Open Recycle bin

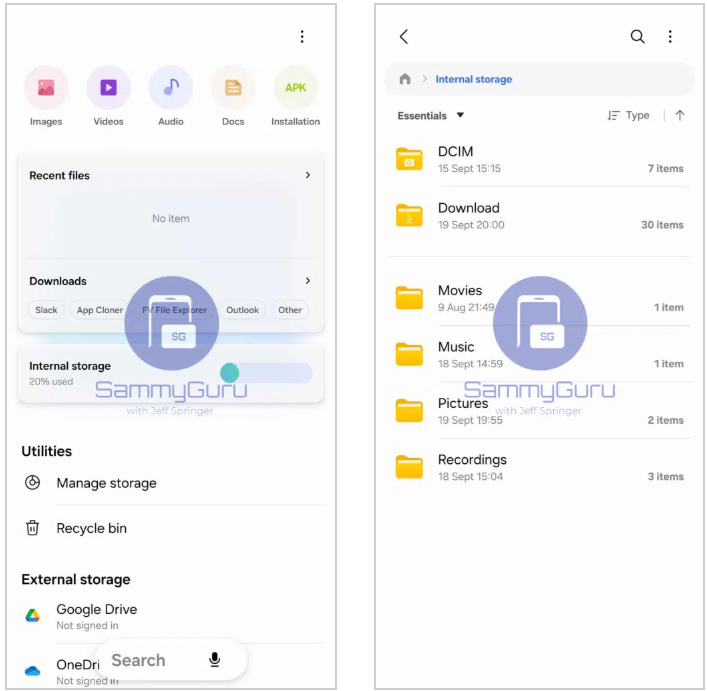[171, 528]
